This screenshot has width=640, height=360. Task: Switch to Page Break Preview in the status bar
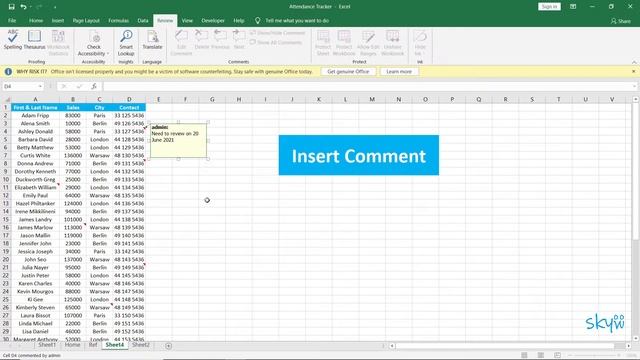tap(557, 355)
